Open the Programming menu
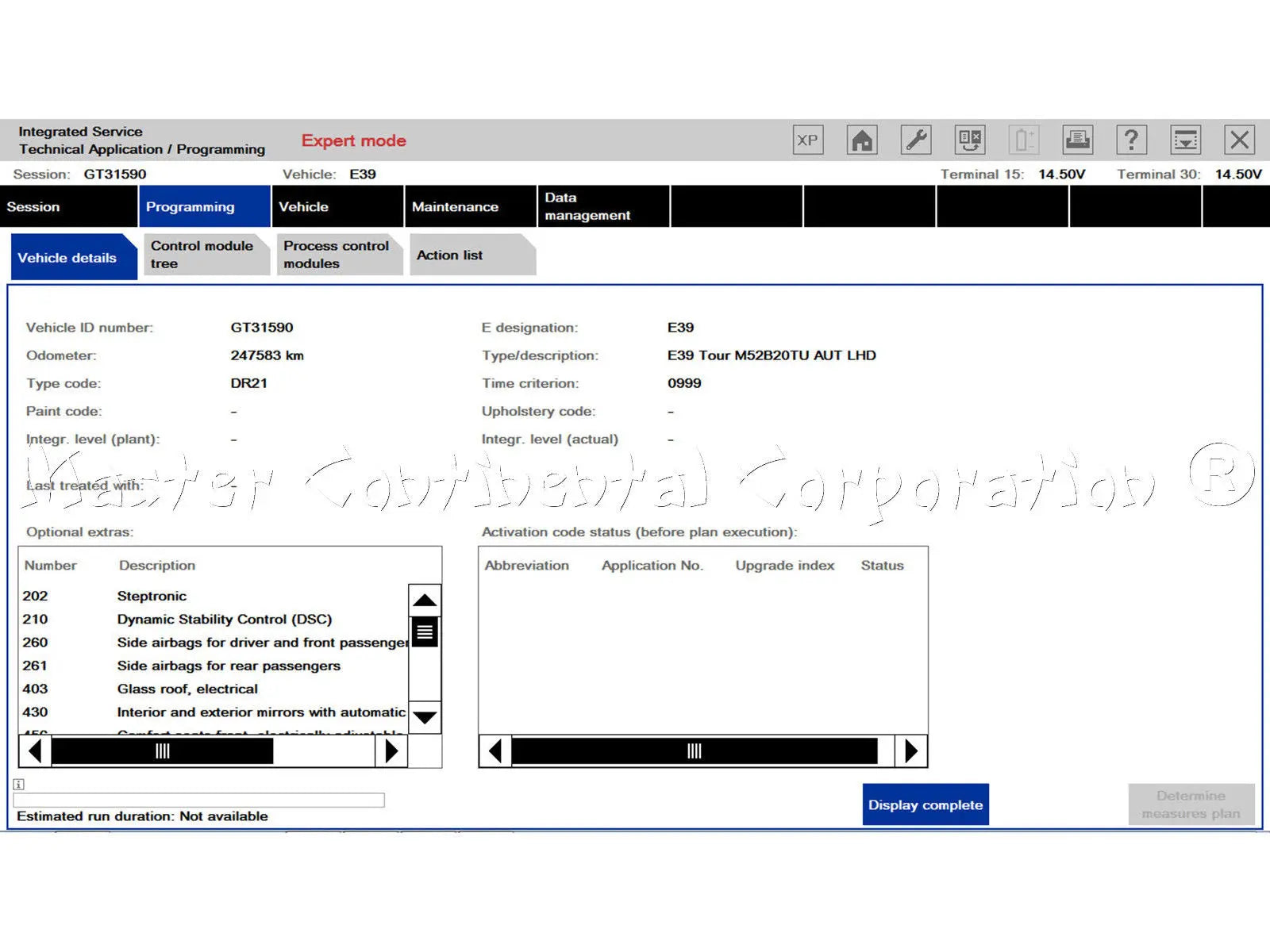 pyautogui.click(x=190, y=206)
